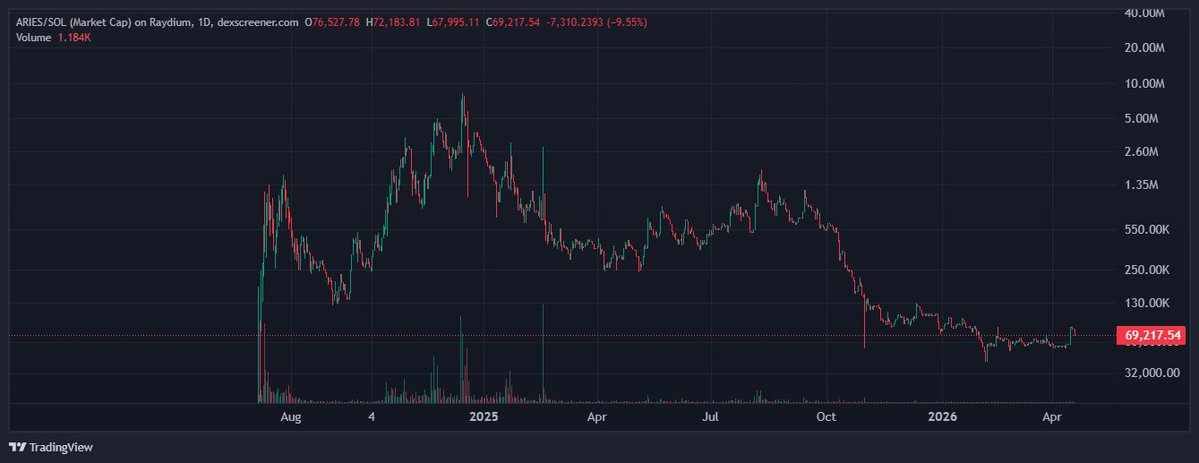Click the 2025 label on time axis
The image size is (1199, 463).
(x=483, y=417)
